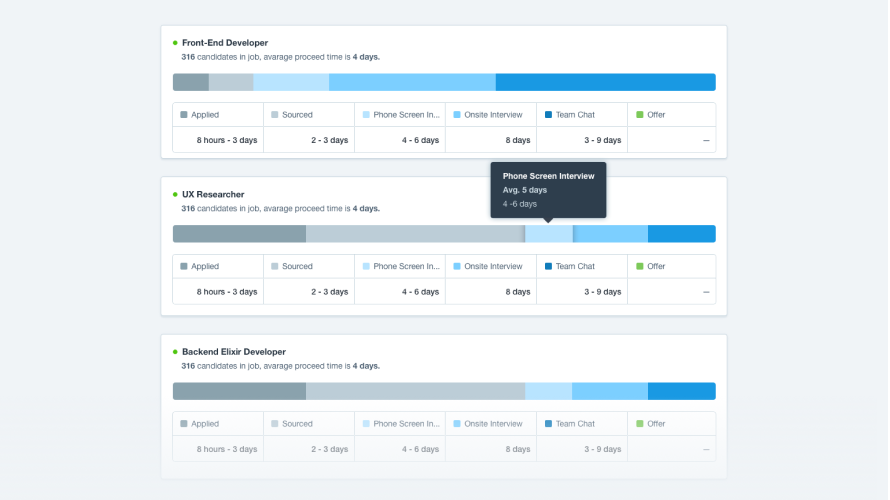Click green status dot beside Front-End Developer

pyautogui.click(x=175, y=43)
